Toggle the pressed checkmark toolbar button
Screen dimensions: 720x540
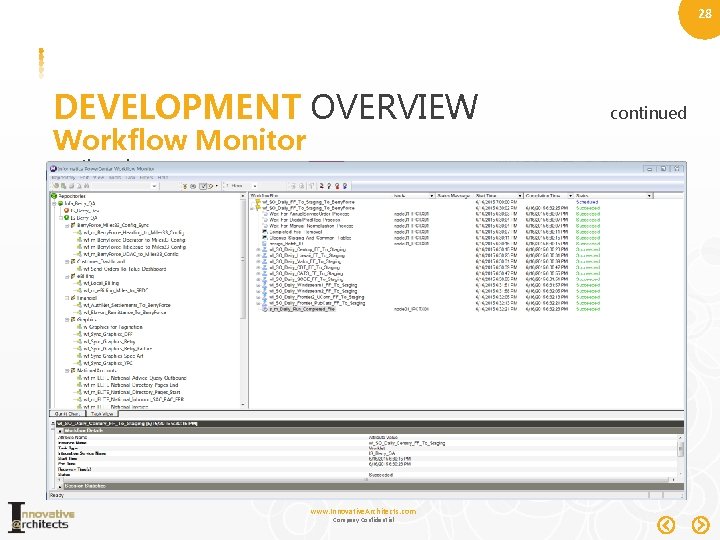click(203, 186)
